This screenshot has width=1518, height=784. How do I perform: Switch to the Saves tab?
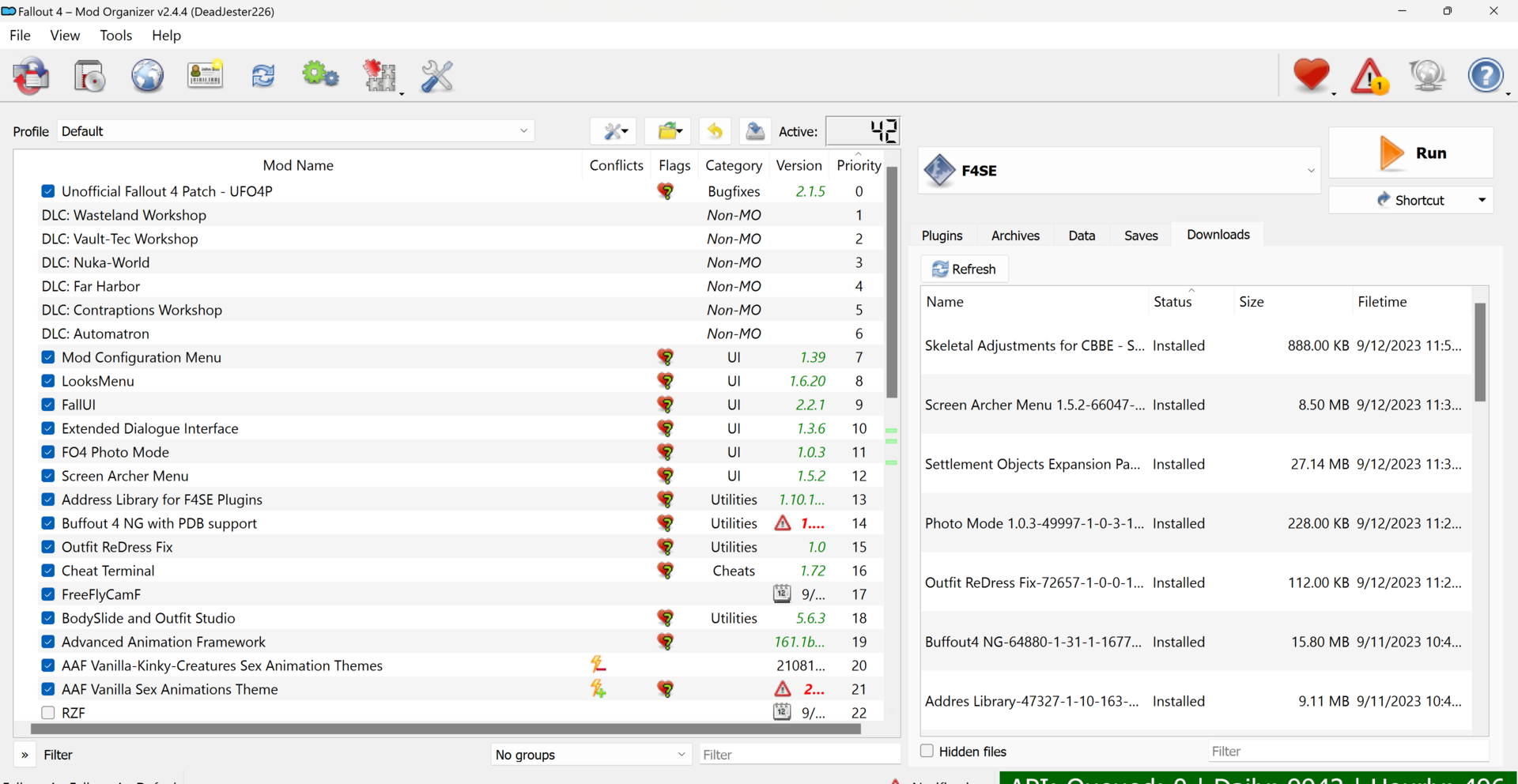pyautogui.click(x=1141, y=236)
